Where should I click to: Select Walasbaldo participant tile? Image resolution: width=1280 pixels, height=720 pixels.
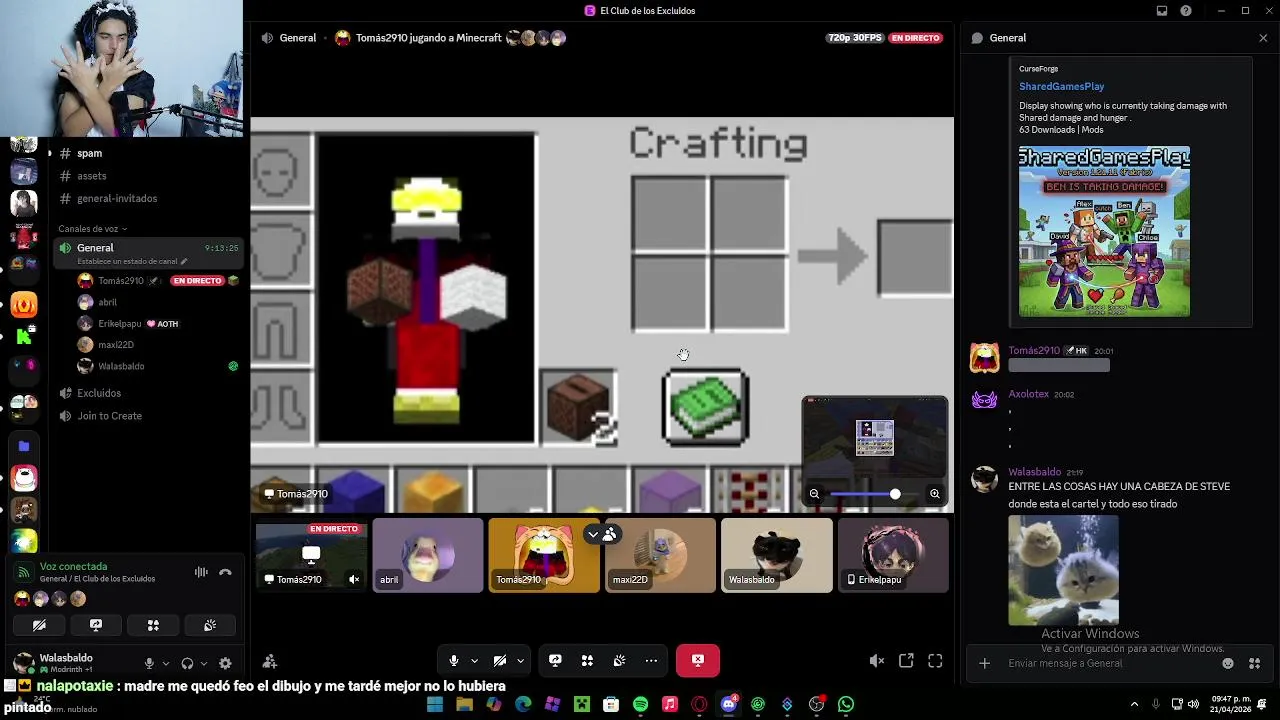(776, 555)
